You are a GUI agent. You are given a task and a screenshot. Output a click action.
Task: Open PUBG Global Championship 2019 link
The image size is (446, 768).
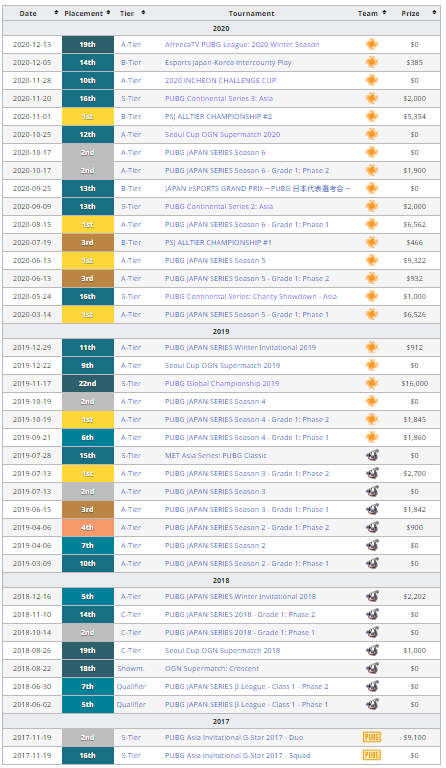[x=222, y=384]
